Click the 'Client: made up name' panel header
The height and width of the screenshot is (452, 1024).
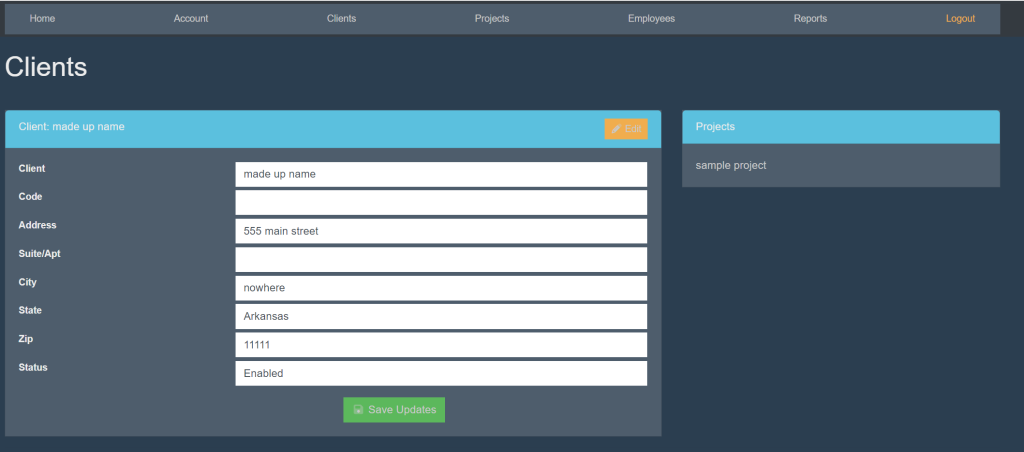pos(300,128)
